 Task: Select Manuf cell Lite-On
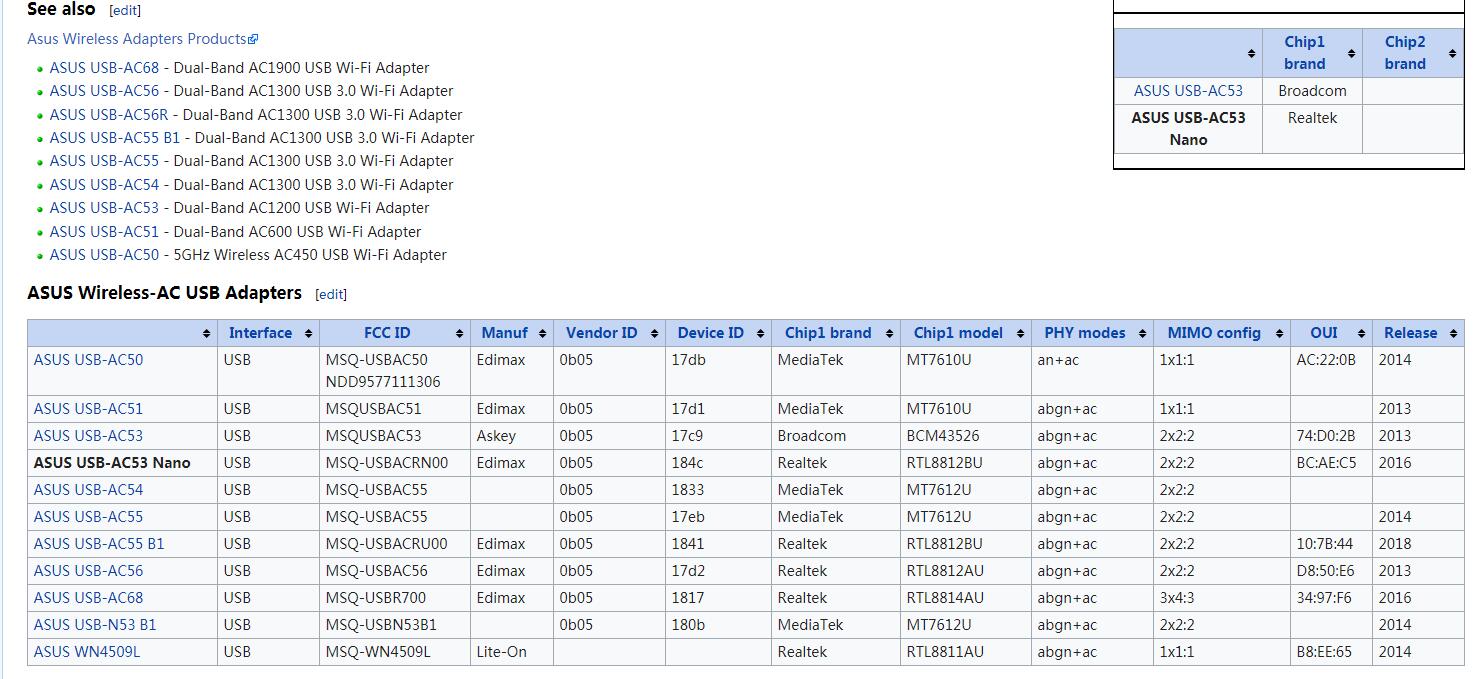pyautogui.click(x=511, y=652)
